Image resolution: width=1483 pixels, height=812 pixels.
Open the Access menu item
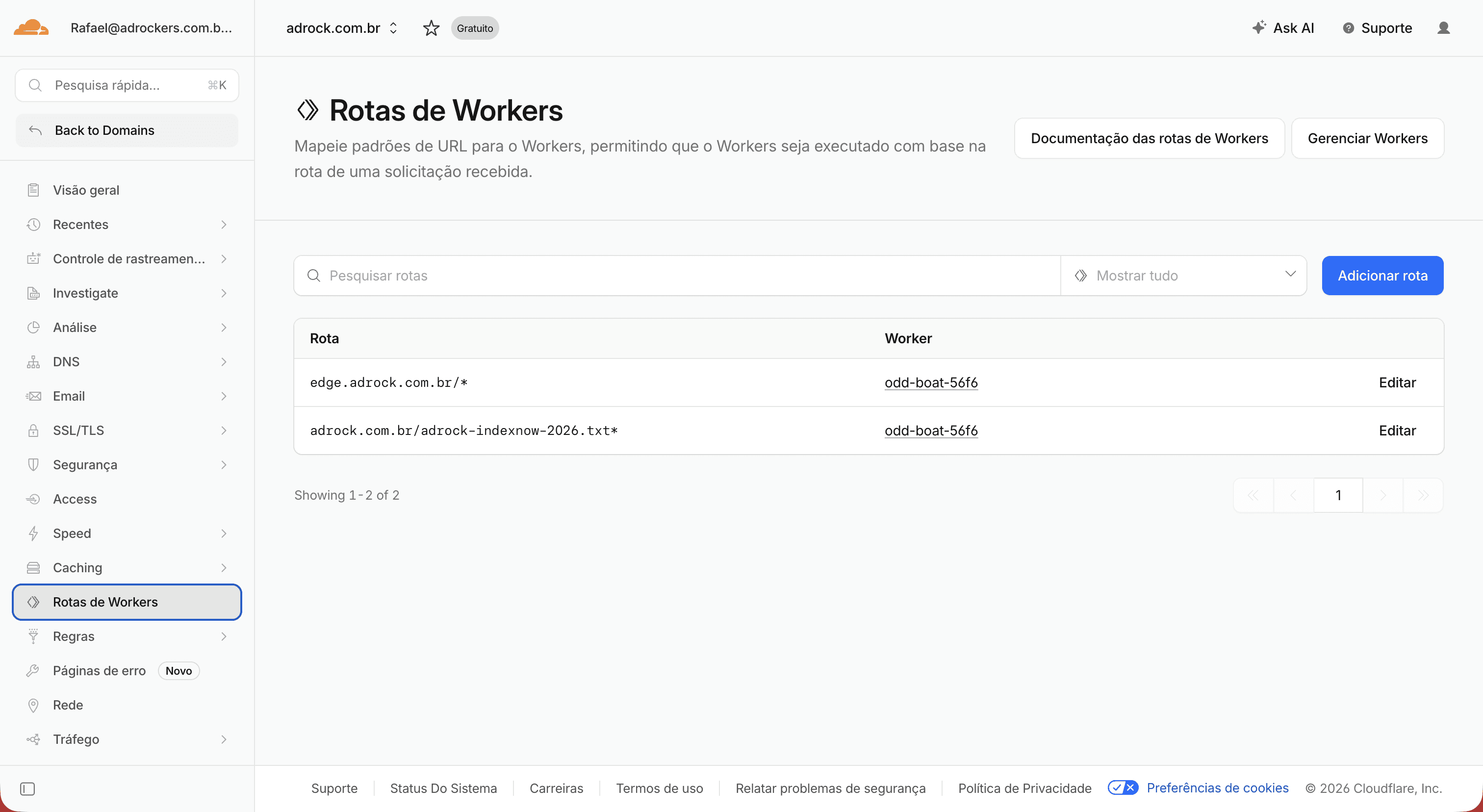point(127,499)
